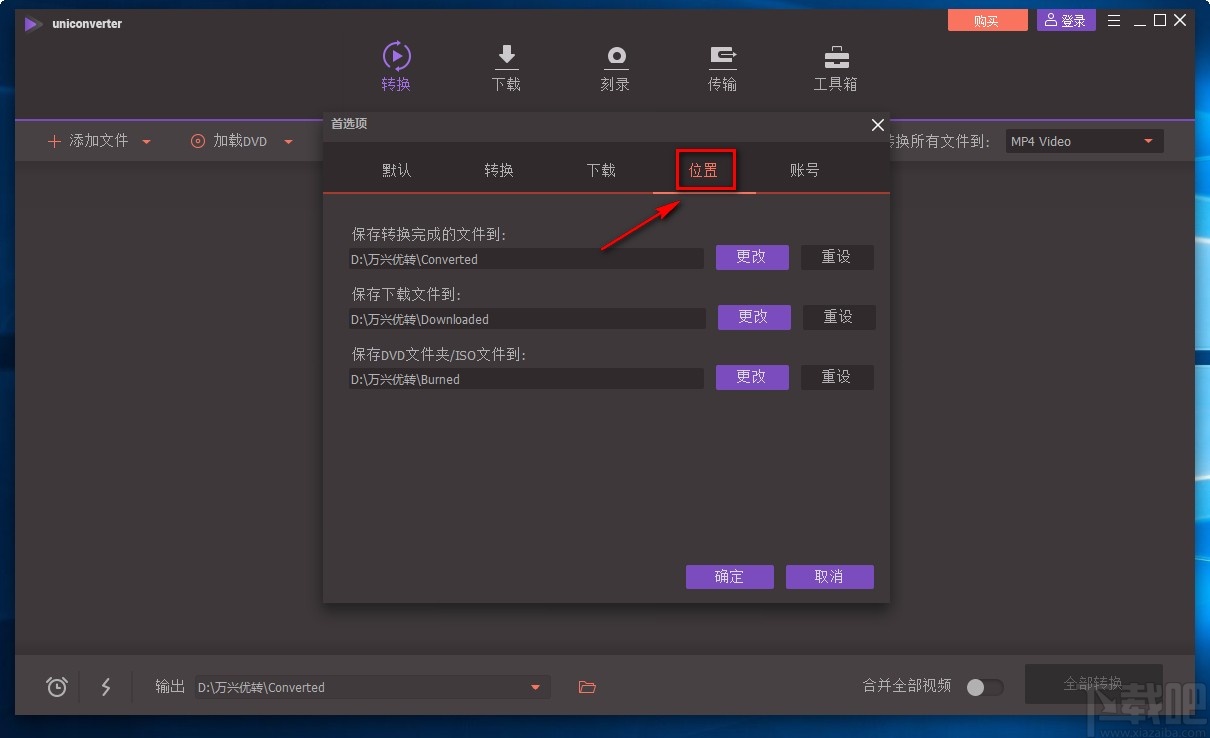Image resolution: width=1210 pixels, height=738 pixels.
Task: Open the 刻录 (Burn) module
Action: coord(615,68)
